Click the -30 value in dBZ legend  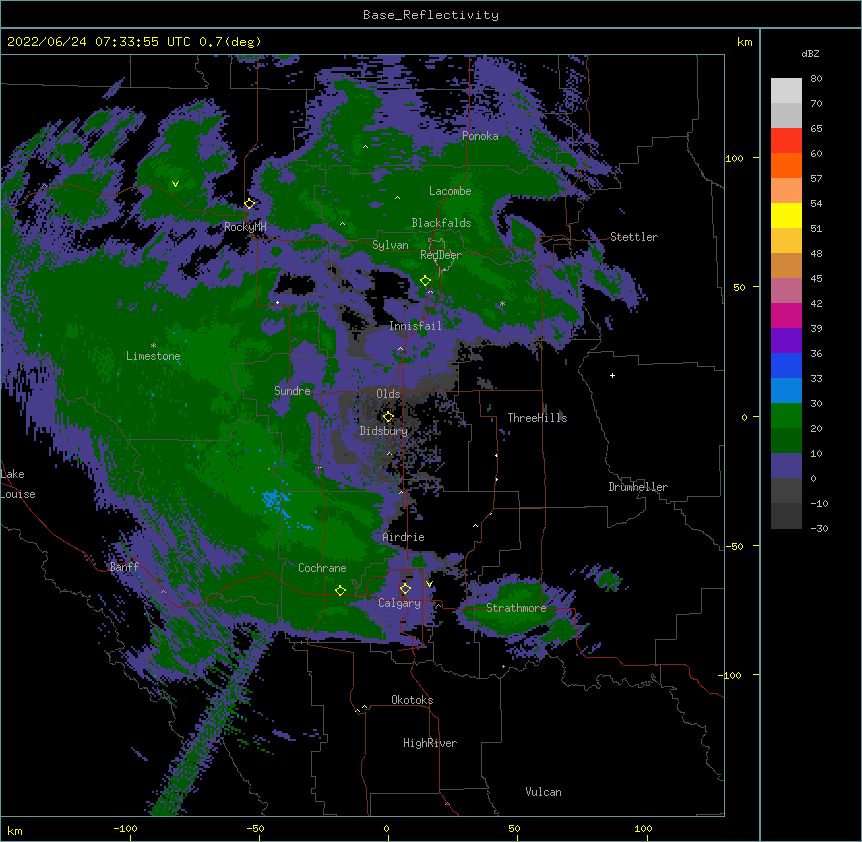pyautogui.click(x=819, y=528)
